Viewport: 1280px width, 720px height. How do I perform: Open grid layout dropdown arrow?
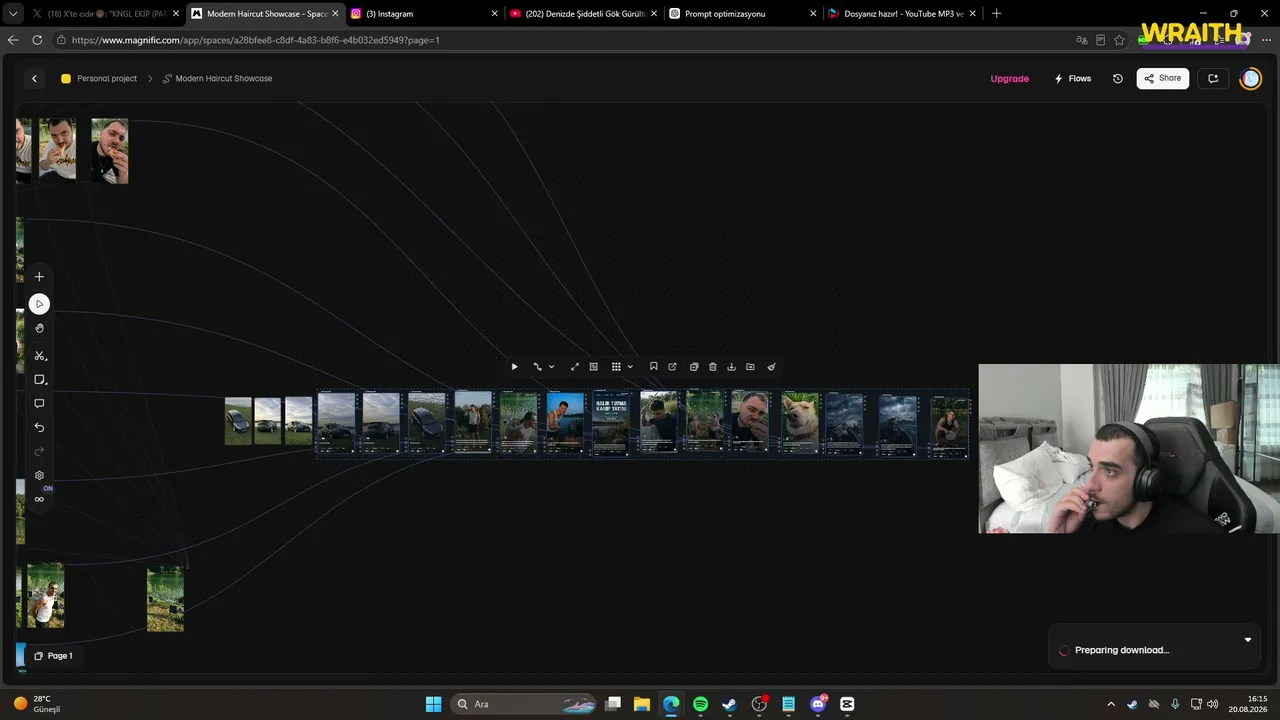point(630,367)
